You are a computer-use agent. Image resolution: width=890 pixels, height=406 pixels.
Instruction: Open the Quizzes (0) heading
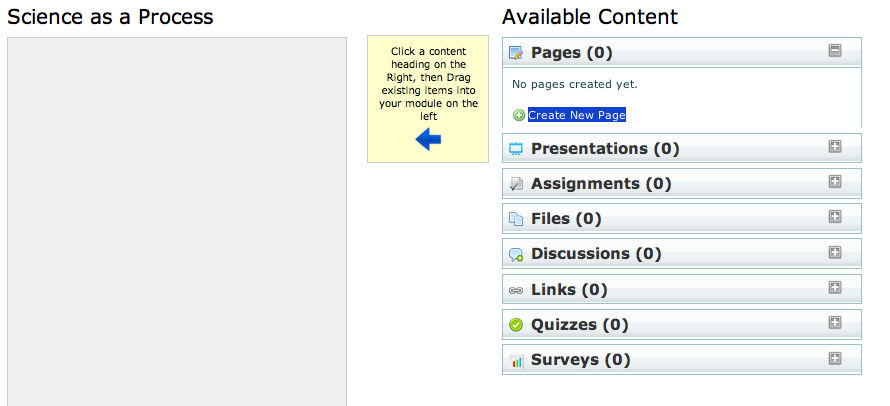(x=579, y=325)
